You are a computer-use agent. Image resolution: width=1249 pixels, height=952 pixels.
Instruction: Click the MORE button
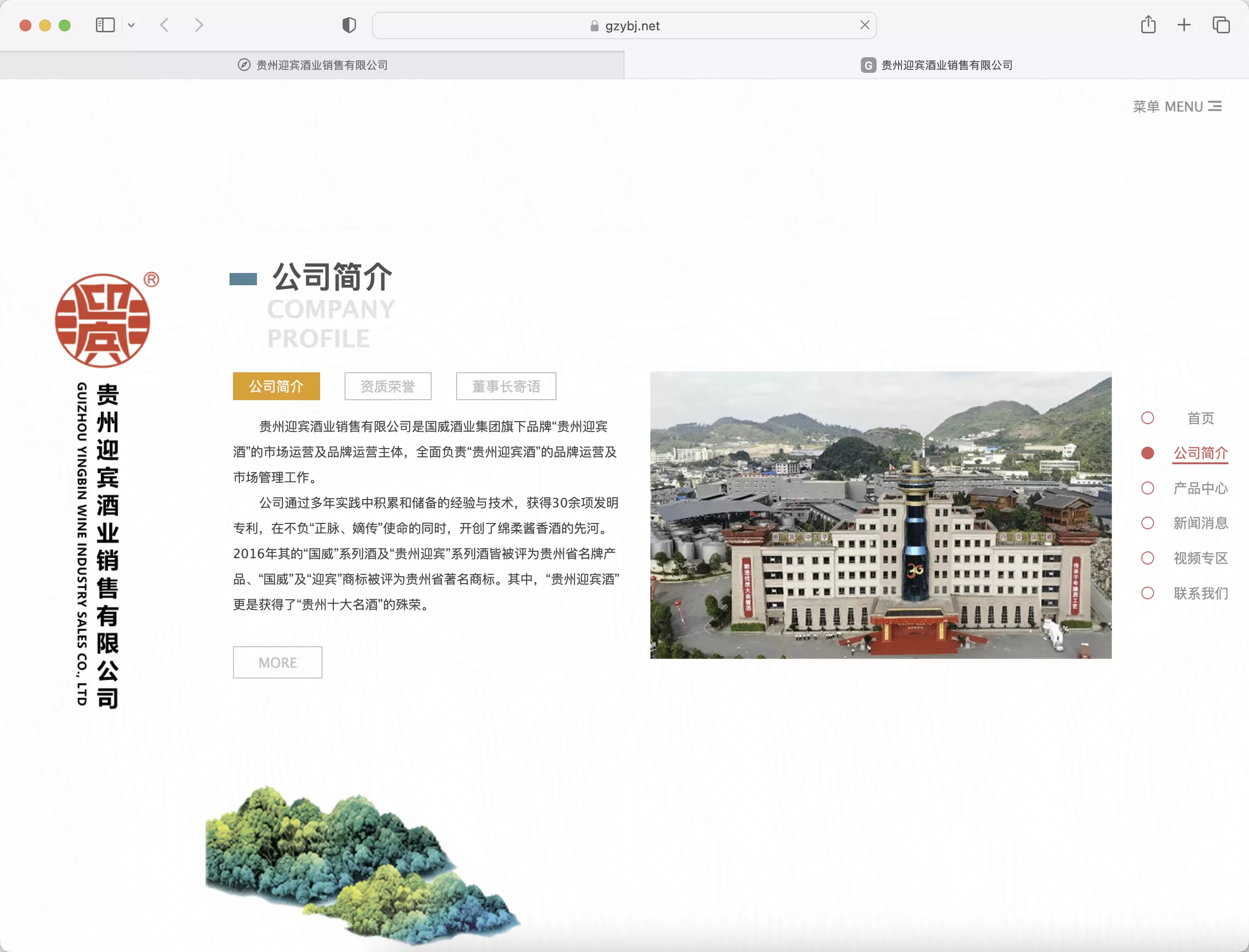(277, 662)
